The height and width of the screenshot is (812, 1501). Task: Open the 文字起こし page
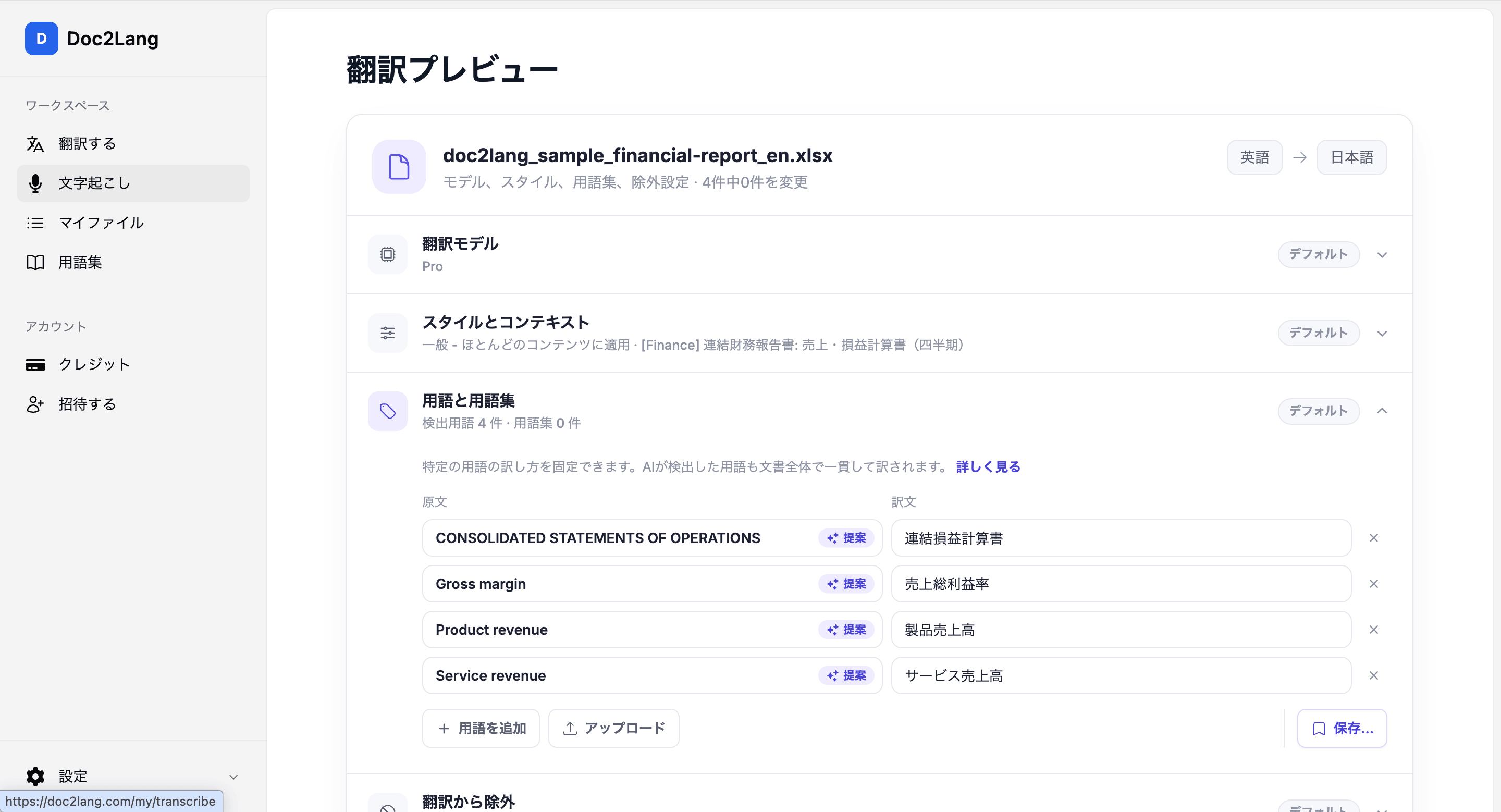click(x=133, y=183)
